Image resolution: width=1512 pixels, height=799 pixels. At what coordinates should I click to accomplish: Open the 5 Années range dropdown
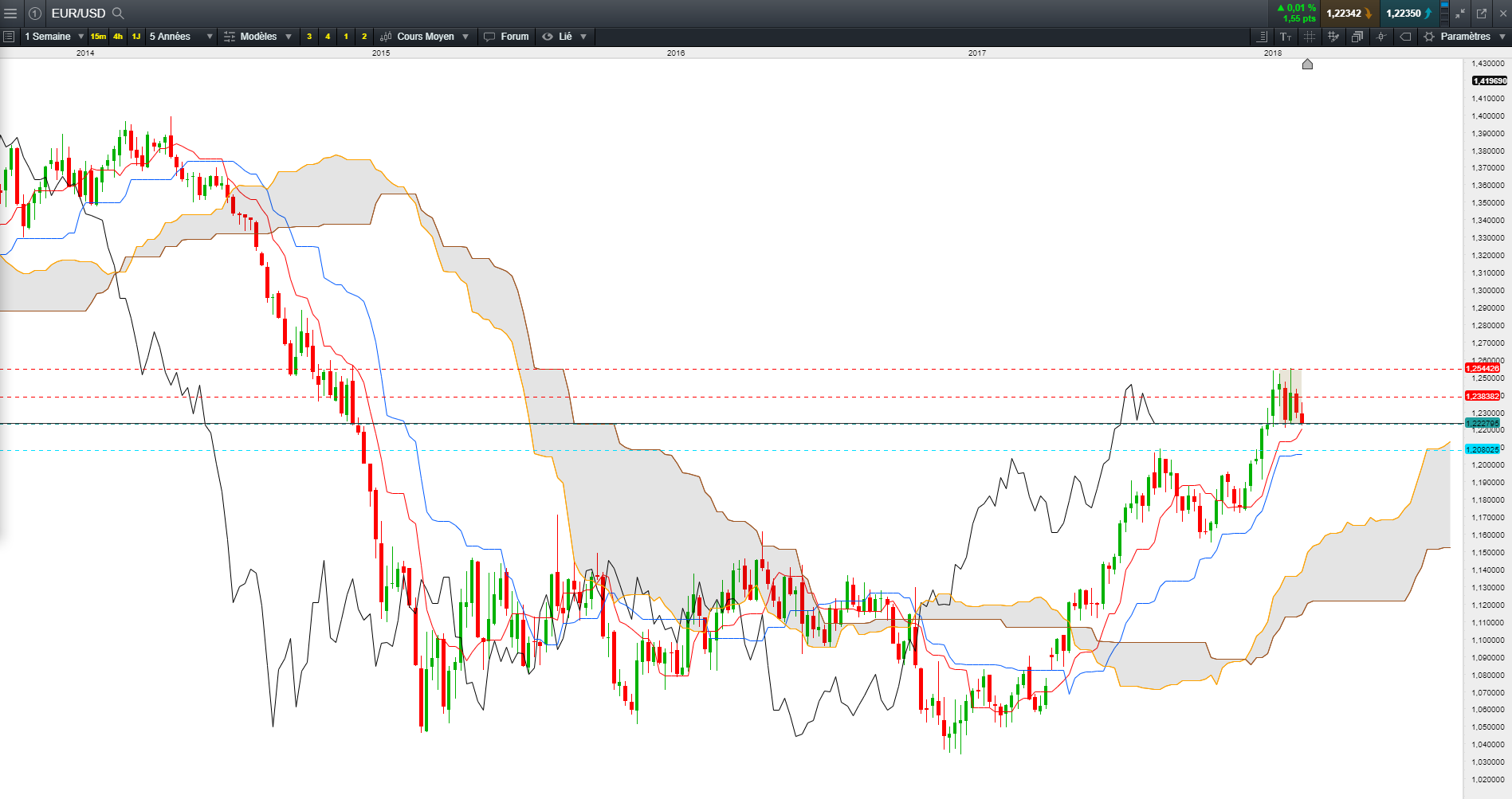[x=210, y=37]
